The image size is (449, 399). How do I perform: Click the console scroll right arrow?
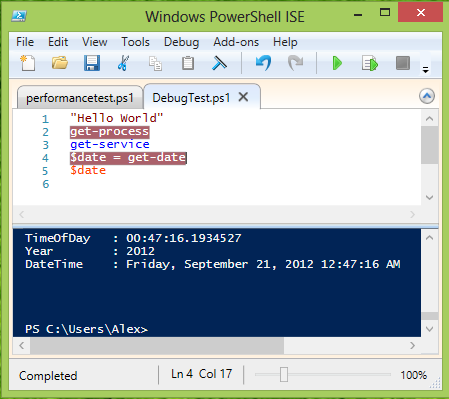pyautogui.click(x=412, y=345)
